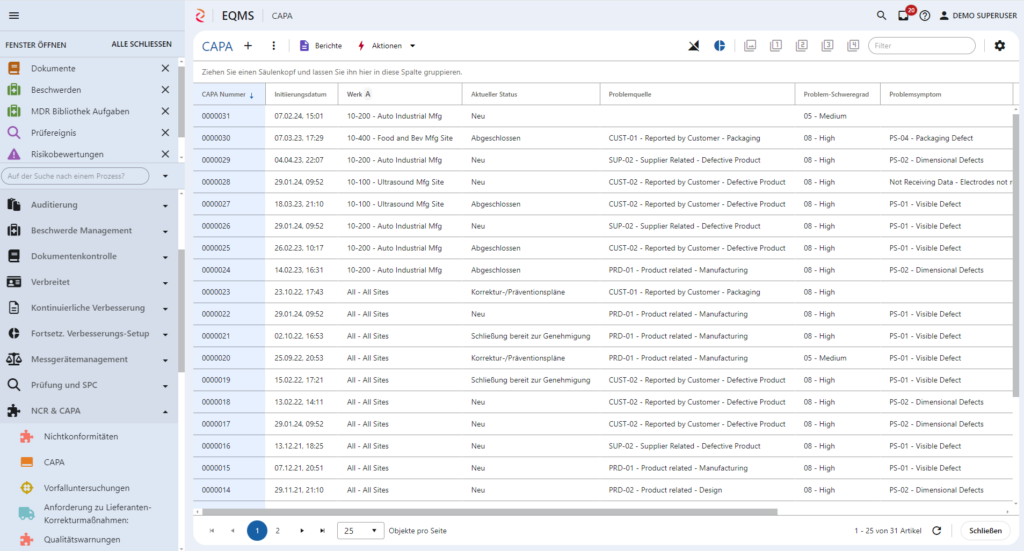Sort by Aktueller Status column header
This screenshot has height=551, width=1024.
531,94
